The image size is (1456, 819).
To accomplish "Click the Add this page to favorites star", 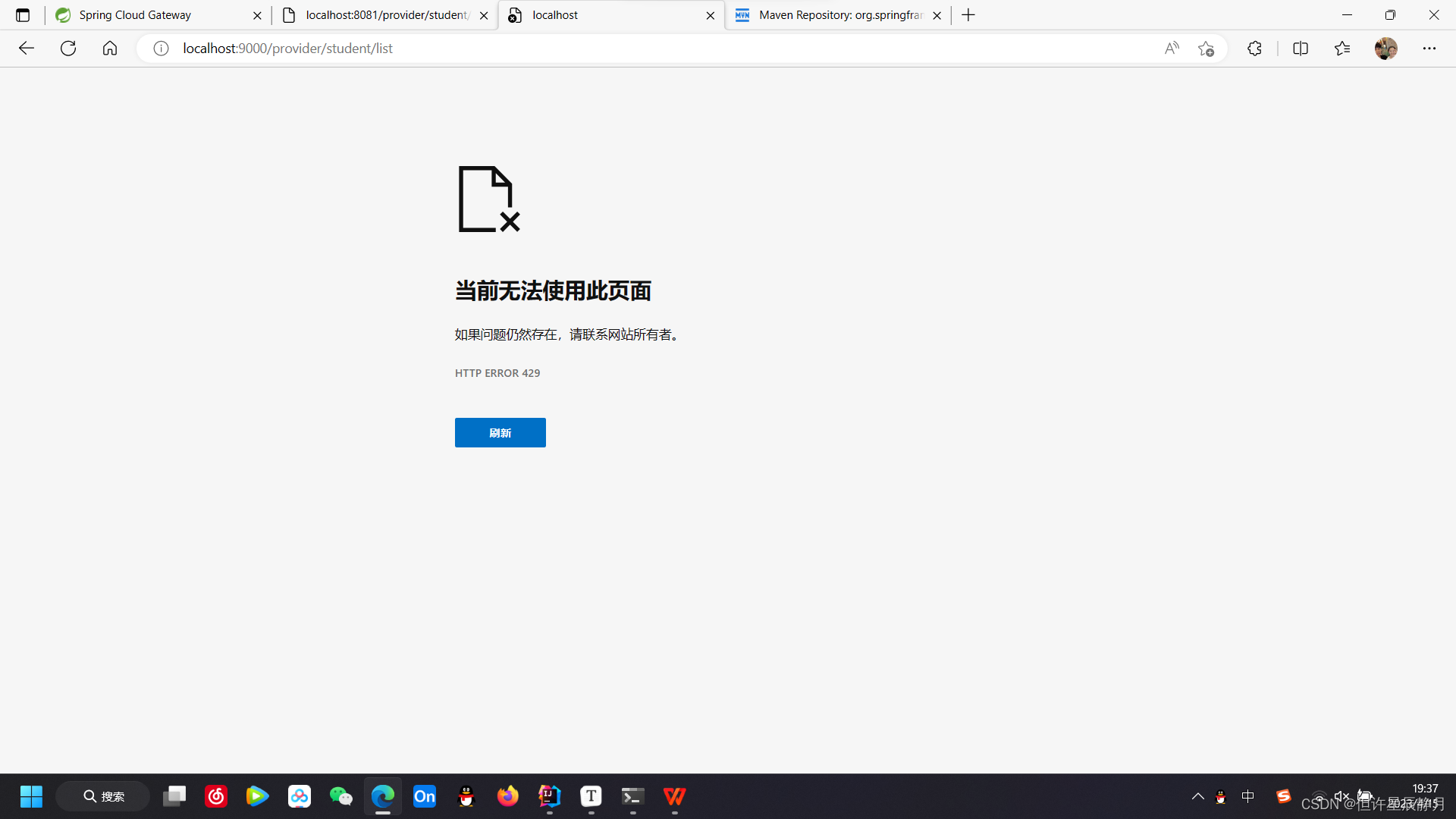I will pyautogui.click(x=1207, y=48).
